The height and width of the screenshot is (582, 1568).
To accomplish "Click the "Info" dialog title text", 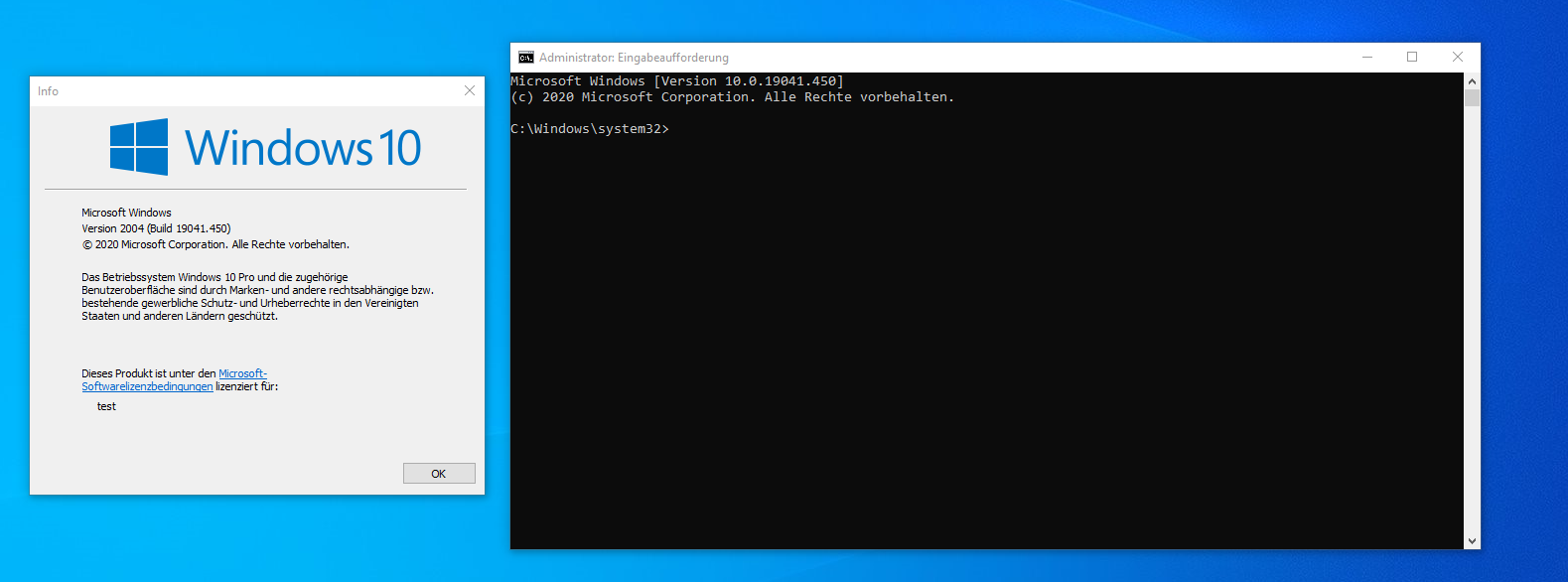I will (x=48, y=90).
